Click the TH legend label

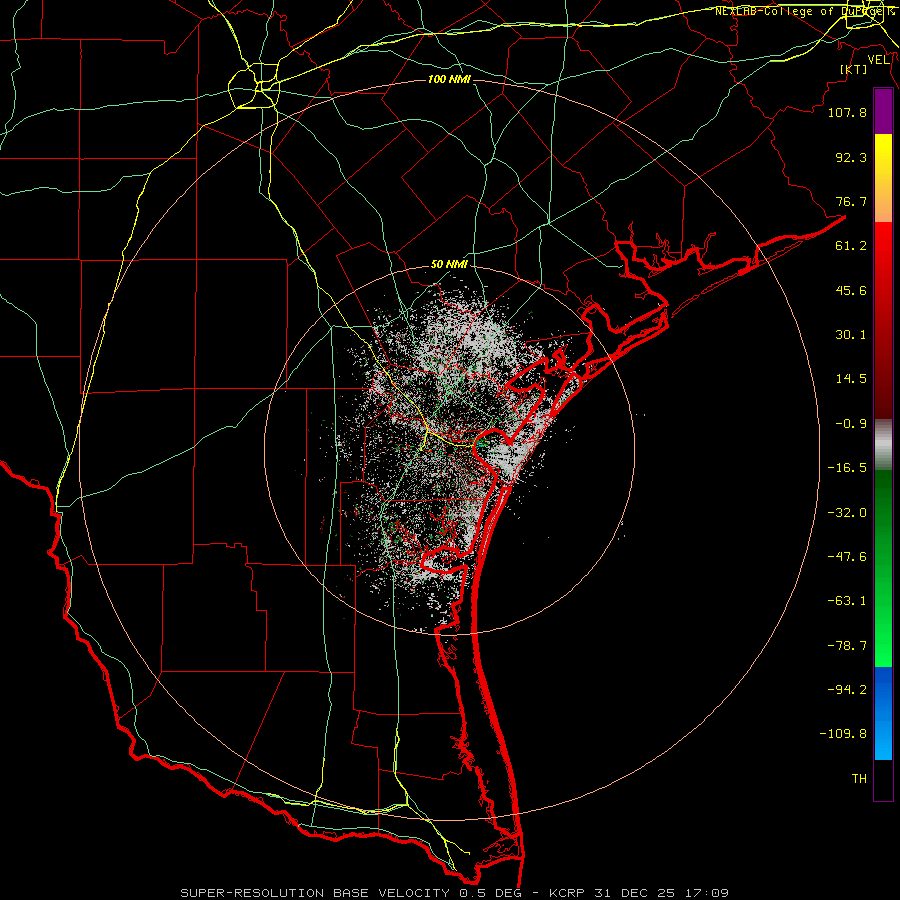pyautogui.click(x=859, y=779)
